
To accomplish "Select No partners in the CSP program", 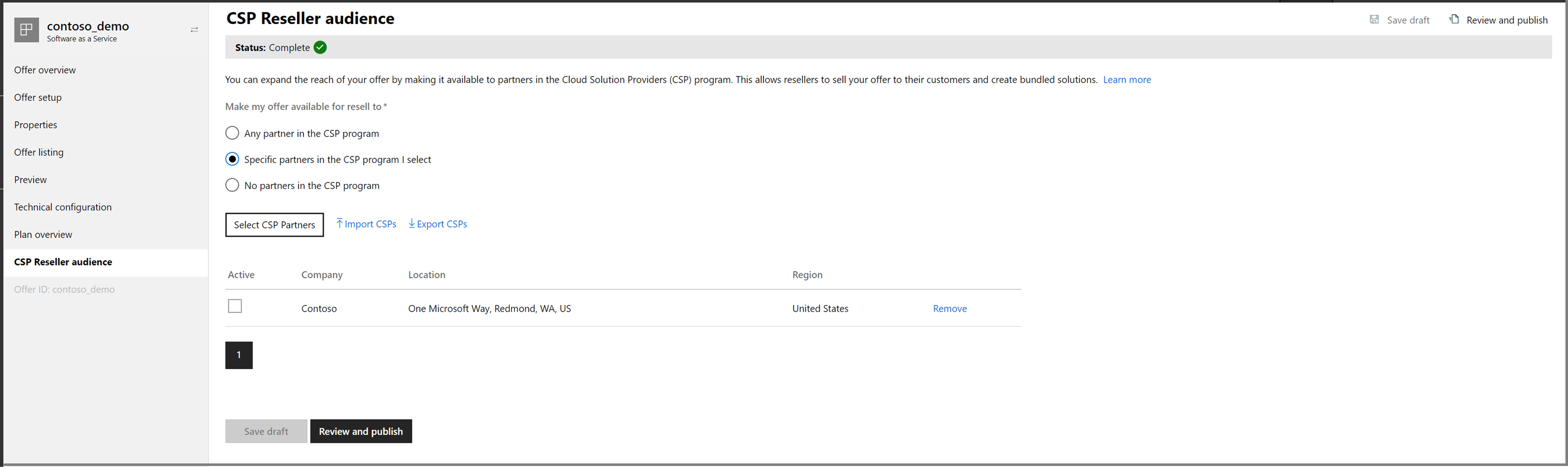I will click(232, 185).
